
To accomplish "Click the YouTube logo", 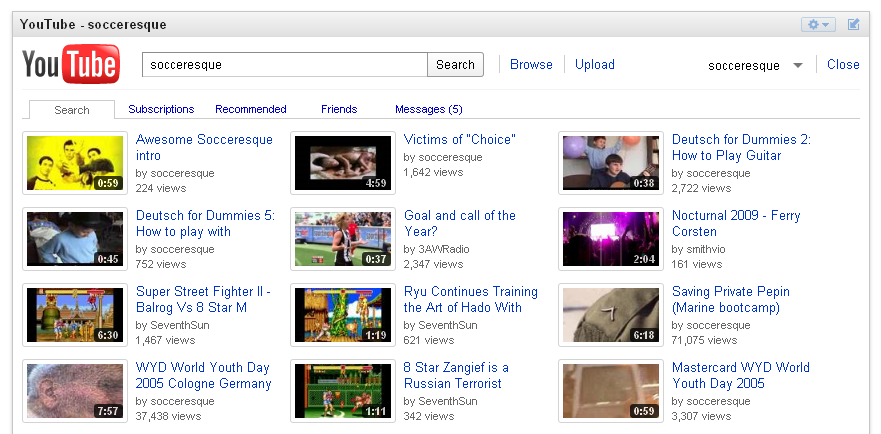I will 71,65.
